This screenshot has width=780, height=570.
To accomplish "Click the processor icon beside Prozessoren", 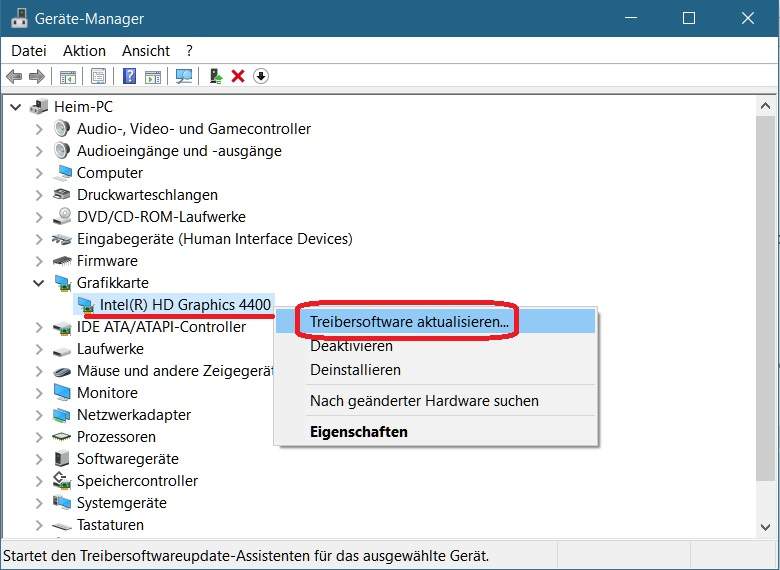I will [62, 437].
